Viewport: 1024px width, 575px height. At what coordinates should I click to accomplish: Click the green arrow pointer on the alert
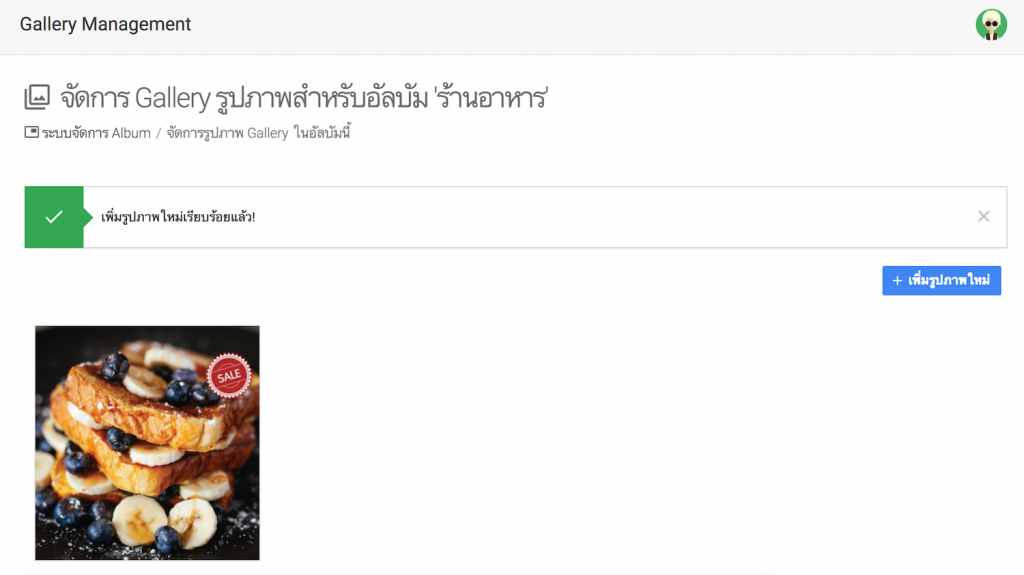(x=88, y=217)
